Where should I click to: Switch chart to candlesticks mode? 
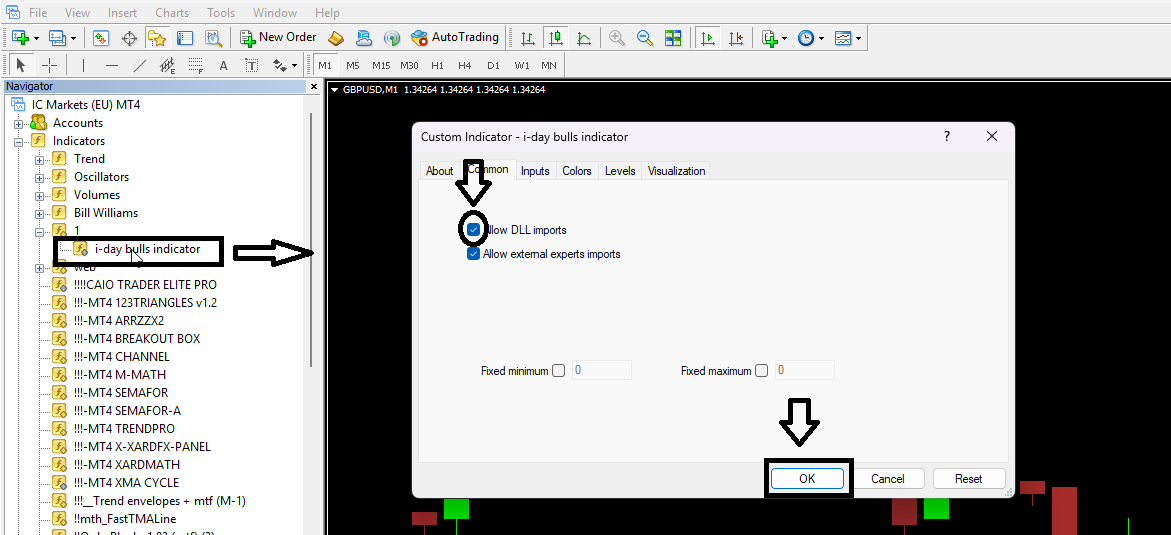(x=556, y=38)
